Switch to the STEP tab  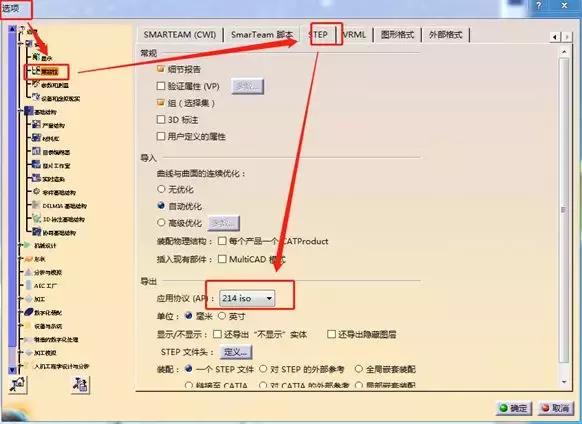(x=318, y=35)
